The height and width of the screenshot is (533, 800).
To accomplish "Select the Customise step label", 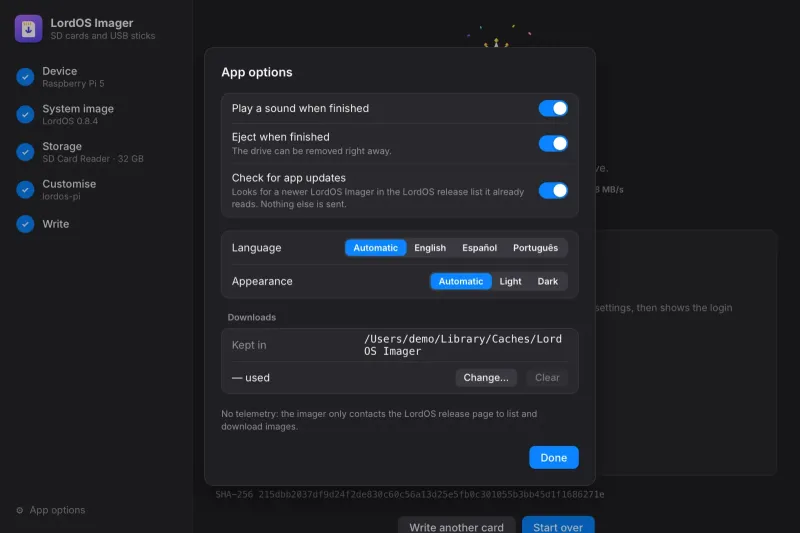I will 69,184.
